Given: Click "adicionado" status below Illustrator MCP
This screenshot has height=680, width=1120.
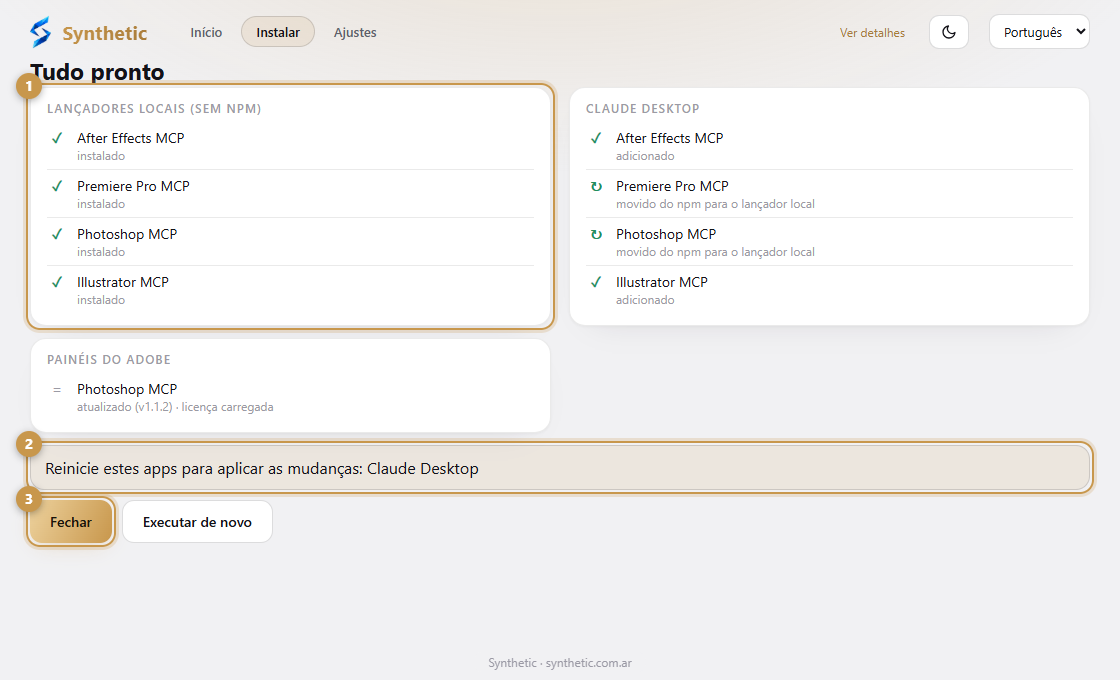Looking at the screenshot, I should (645, 300).
